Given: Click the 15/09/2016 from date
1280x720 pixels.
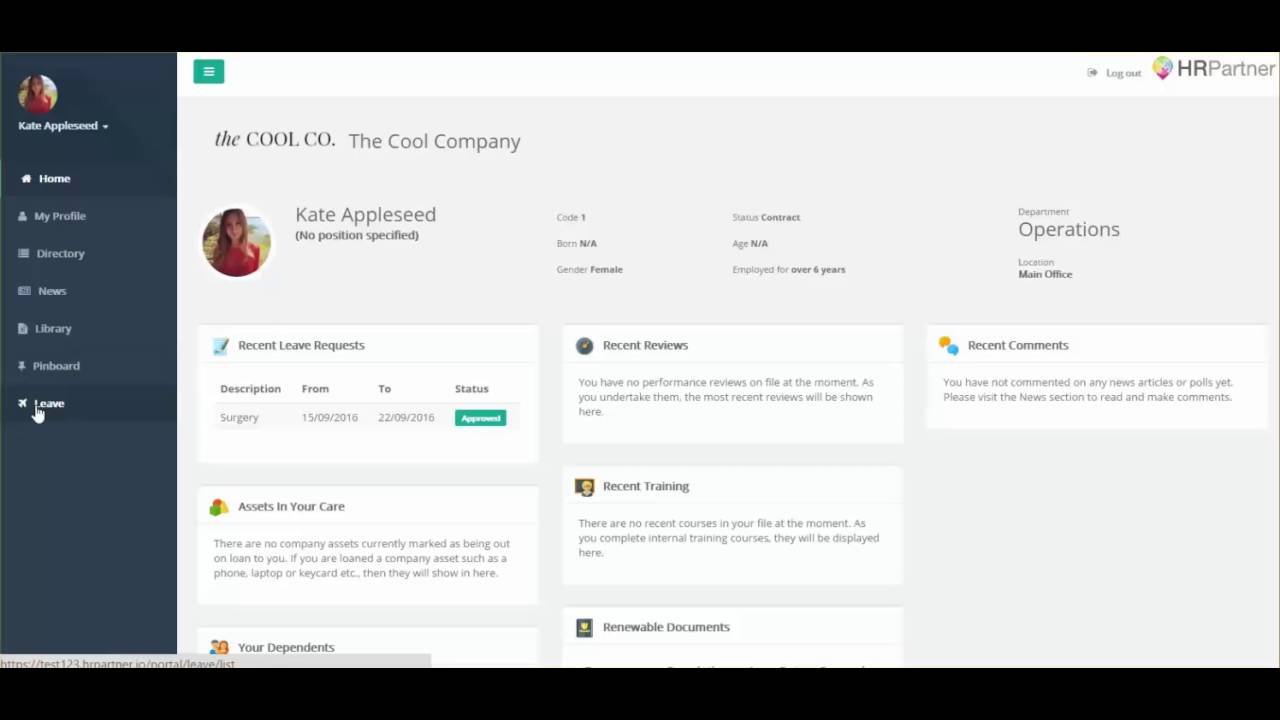Looking at the screenshot, I should (329, 418).
